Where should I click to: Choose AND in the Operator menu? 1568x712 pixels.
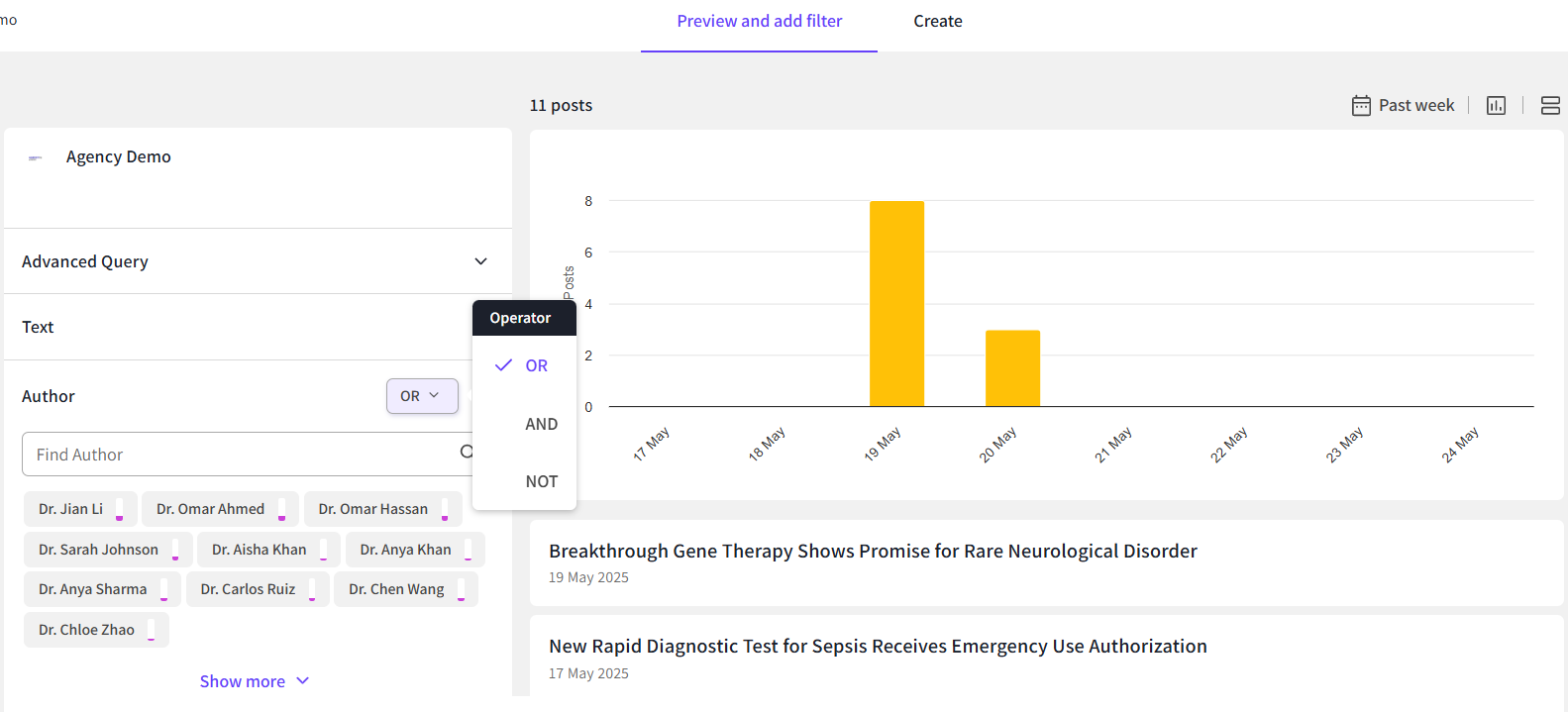click(541, 424)
